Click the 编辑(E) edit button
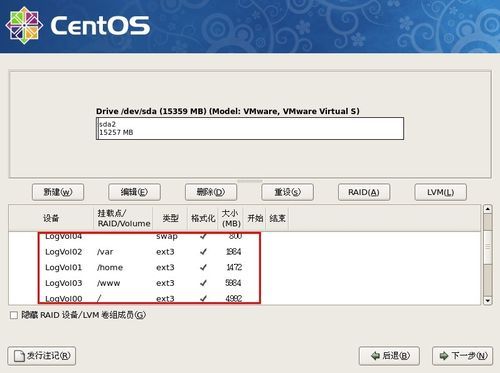Image resolution: width=500 pixels, height=373 pixels. click(134, 192)
